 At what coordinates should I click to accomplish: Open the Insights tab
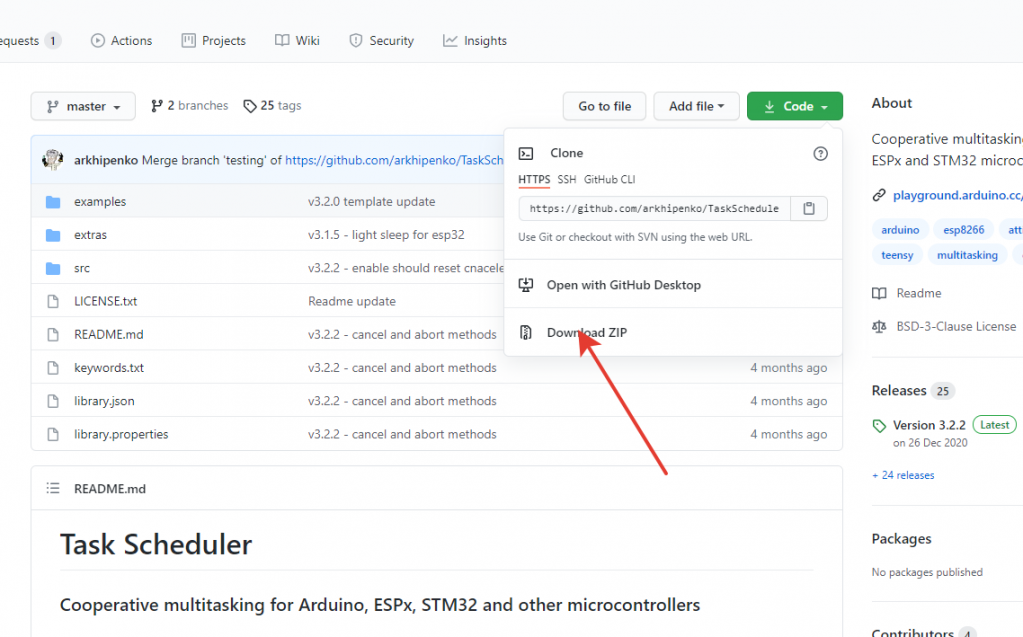pos(474,40)
